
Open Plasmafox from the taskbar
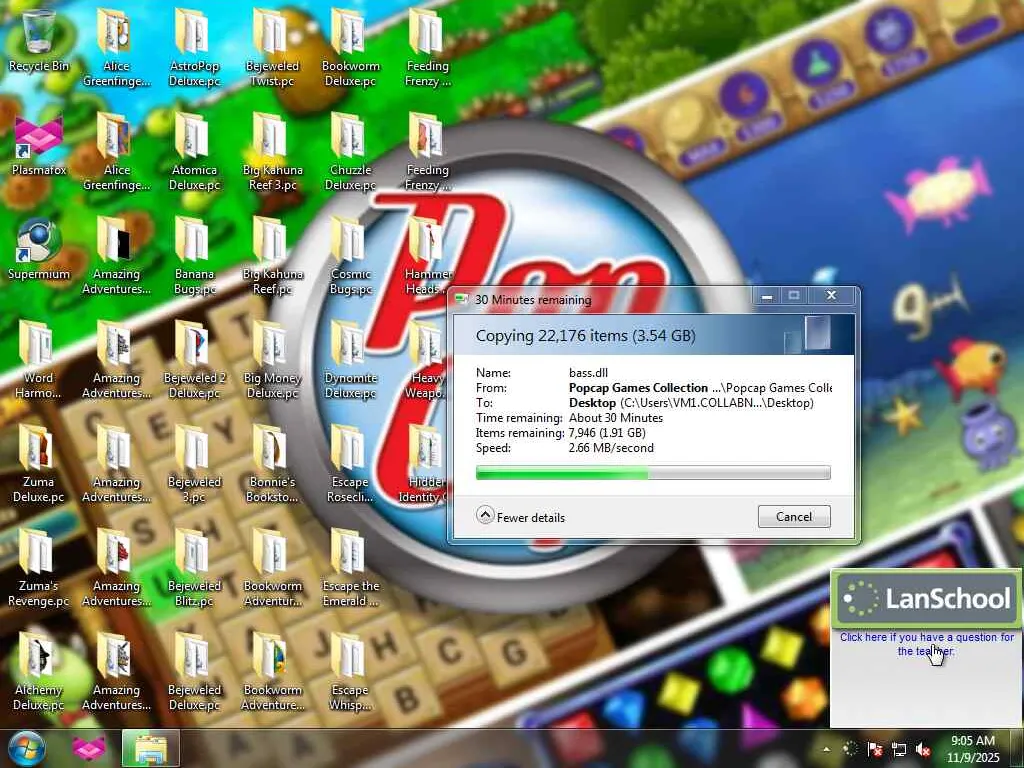point(88,748)
